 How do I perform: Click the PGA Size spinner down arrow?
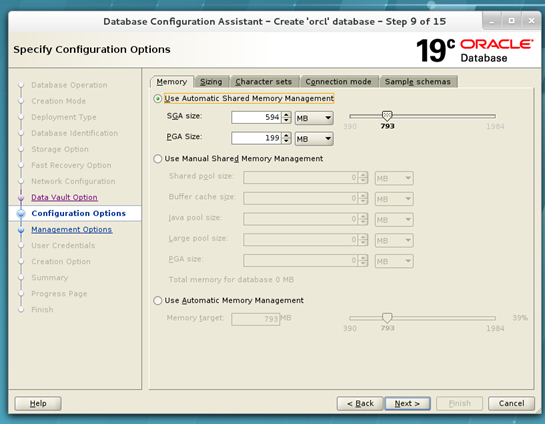tap(286, 141)
